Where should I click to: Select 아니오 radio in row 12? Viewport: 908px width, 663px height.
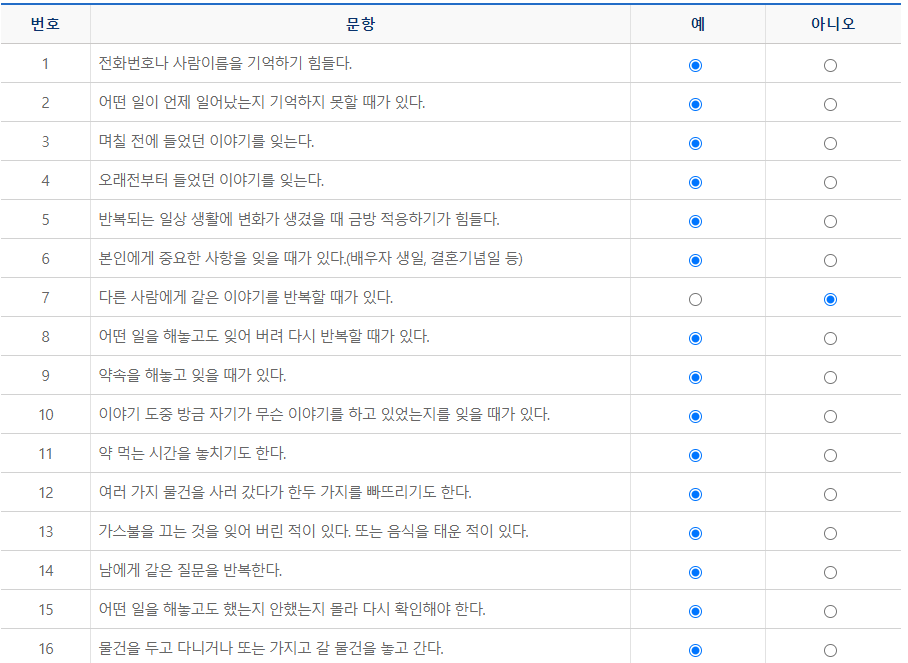pos(830,494)
